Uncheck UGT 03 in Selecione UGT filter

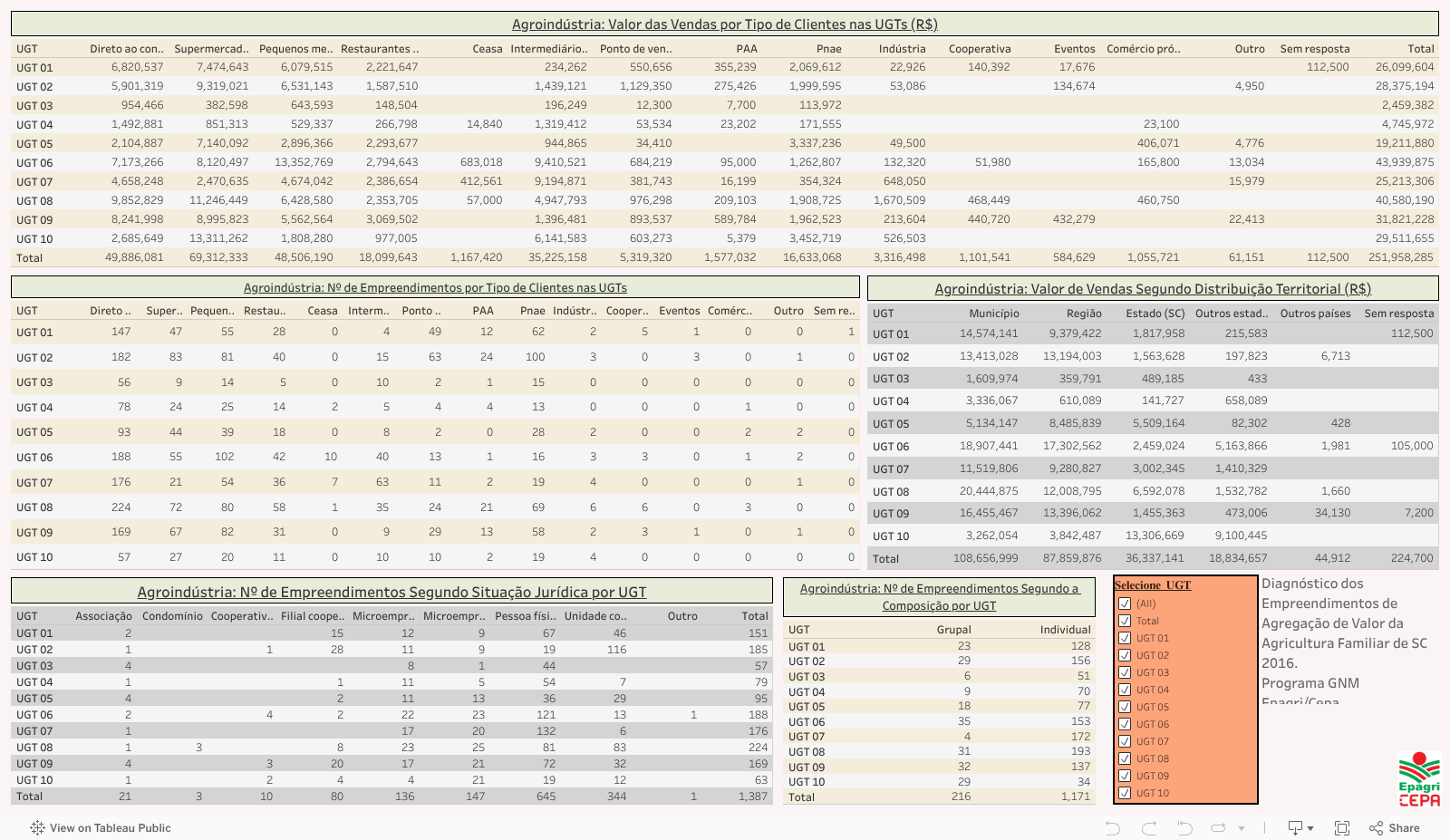pos(1125,672)
